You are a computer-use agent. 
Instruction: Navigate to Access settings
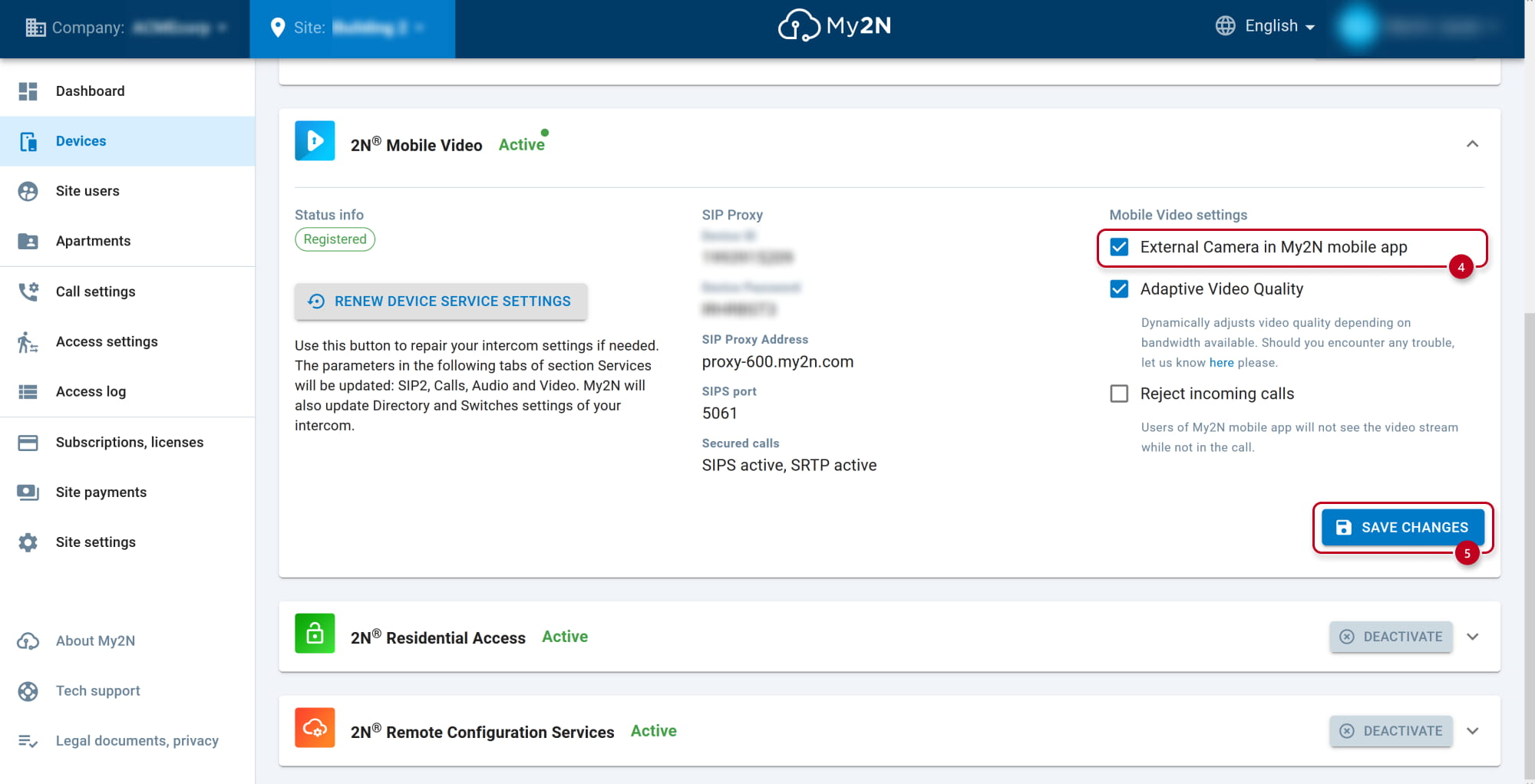(127, 341)
